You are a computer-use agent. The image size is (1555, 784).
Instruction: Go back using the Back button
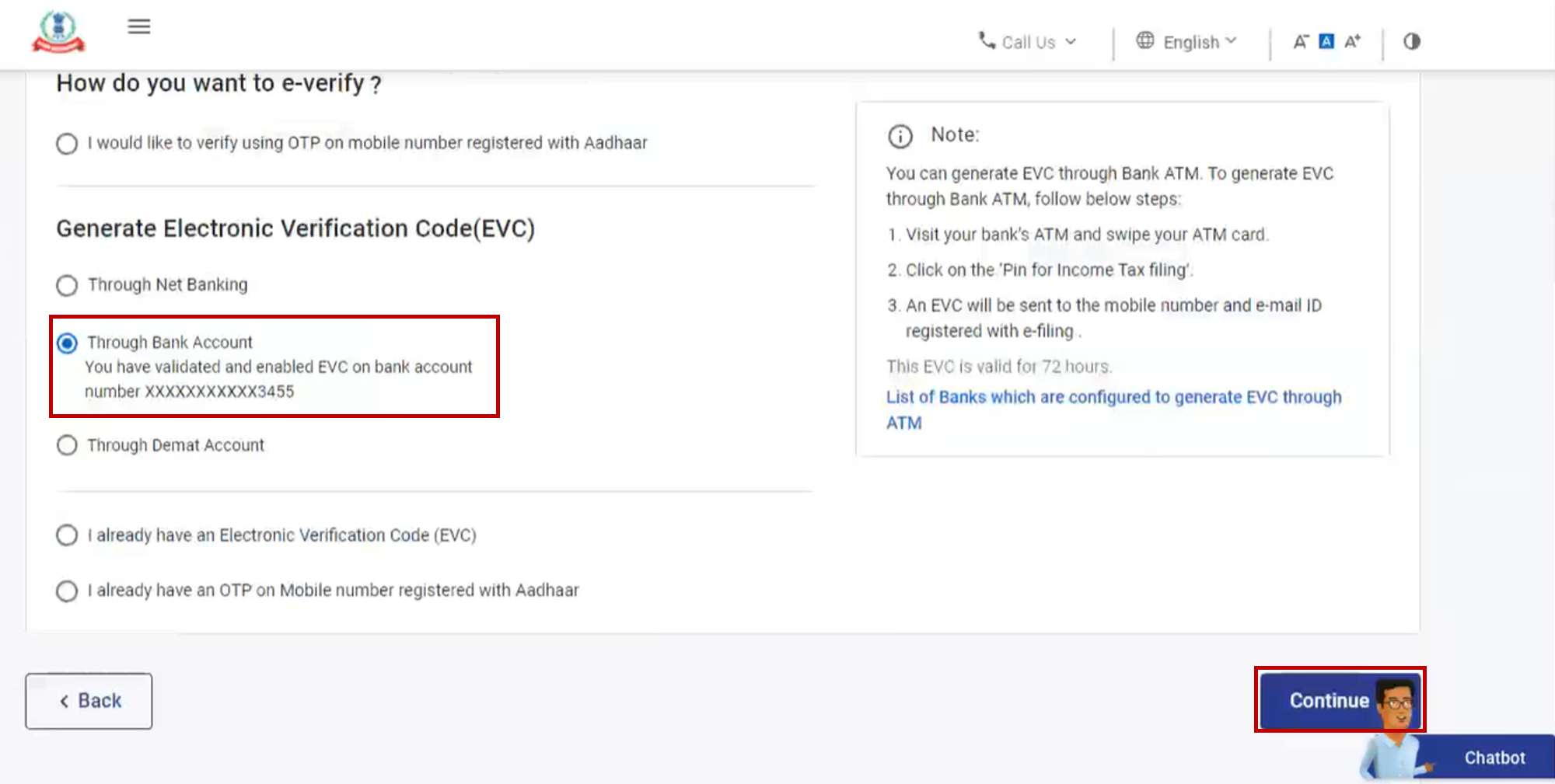click(88, 700)
